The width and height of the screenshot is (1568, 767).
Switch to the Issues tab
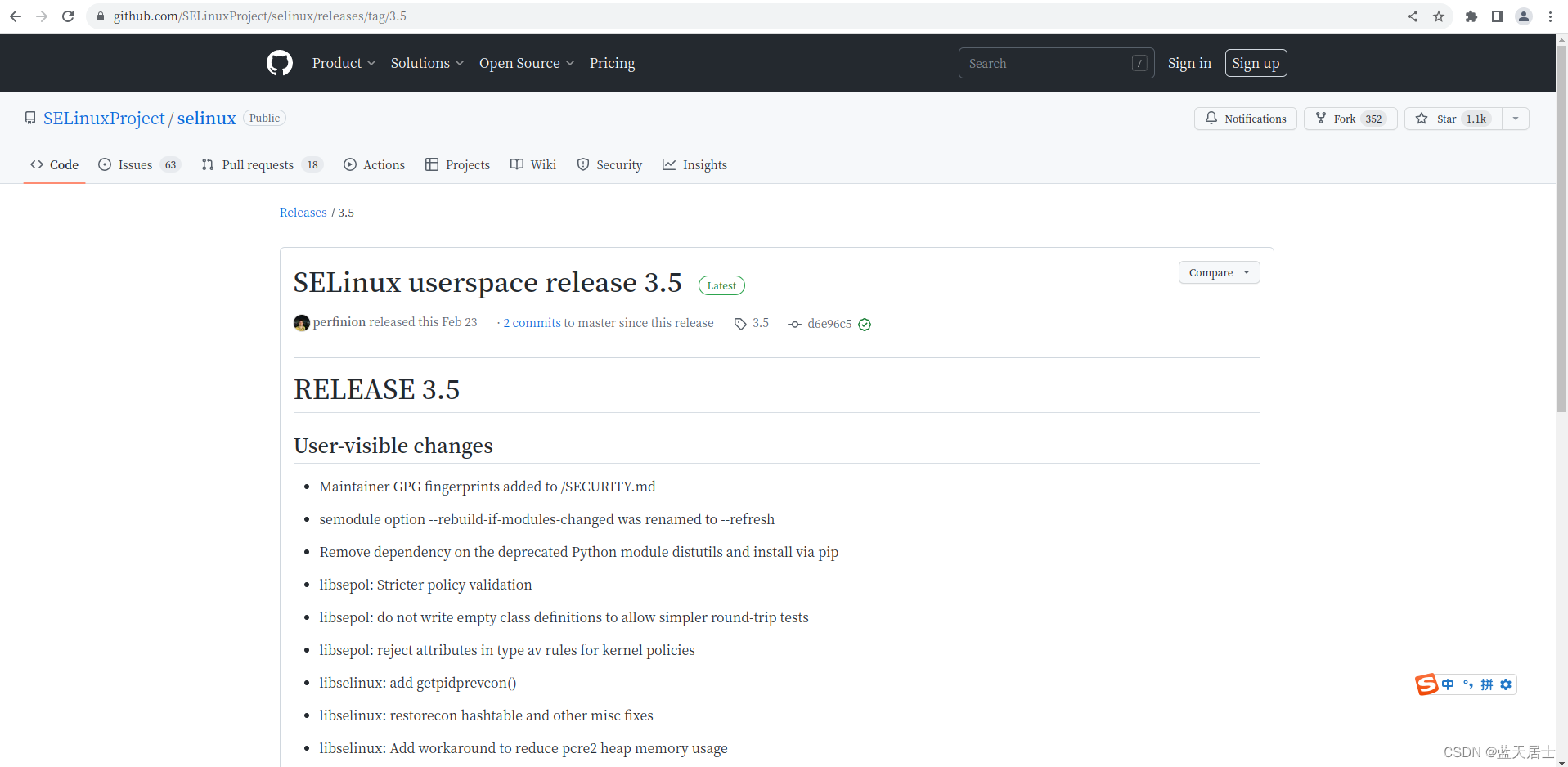point(135,164)
